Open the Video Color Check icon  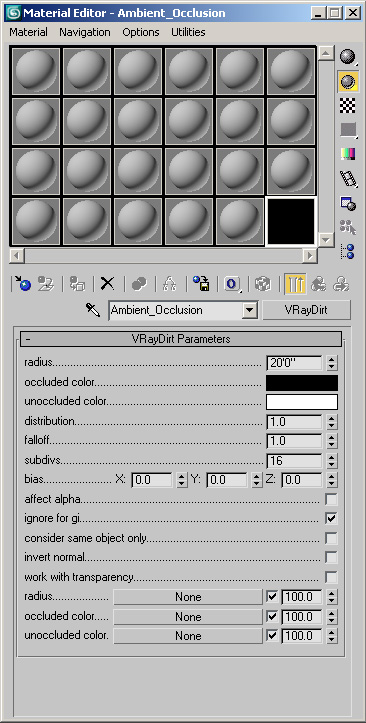[x=348, y=154]
